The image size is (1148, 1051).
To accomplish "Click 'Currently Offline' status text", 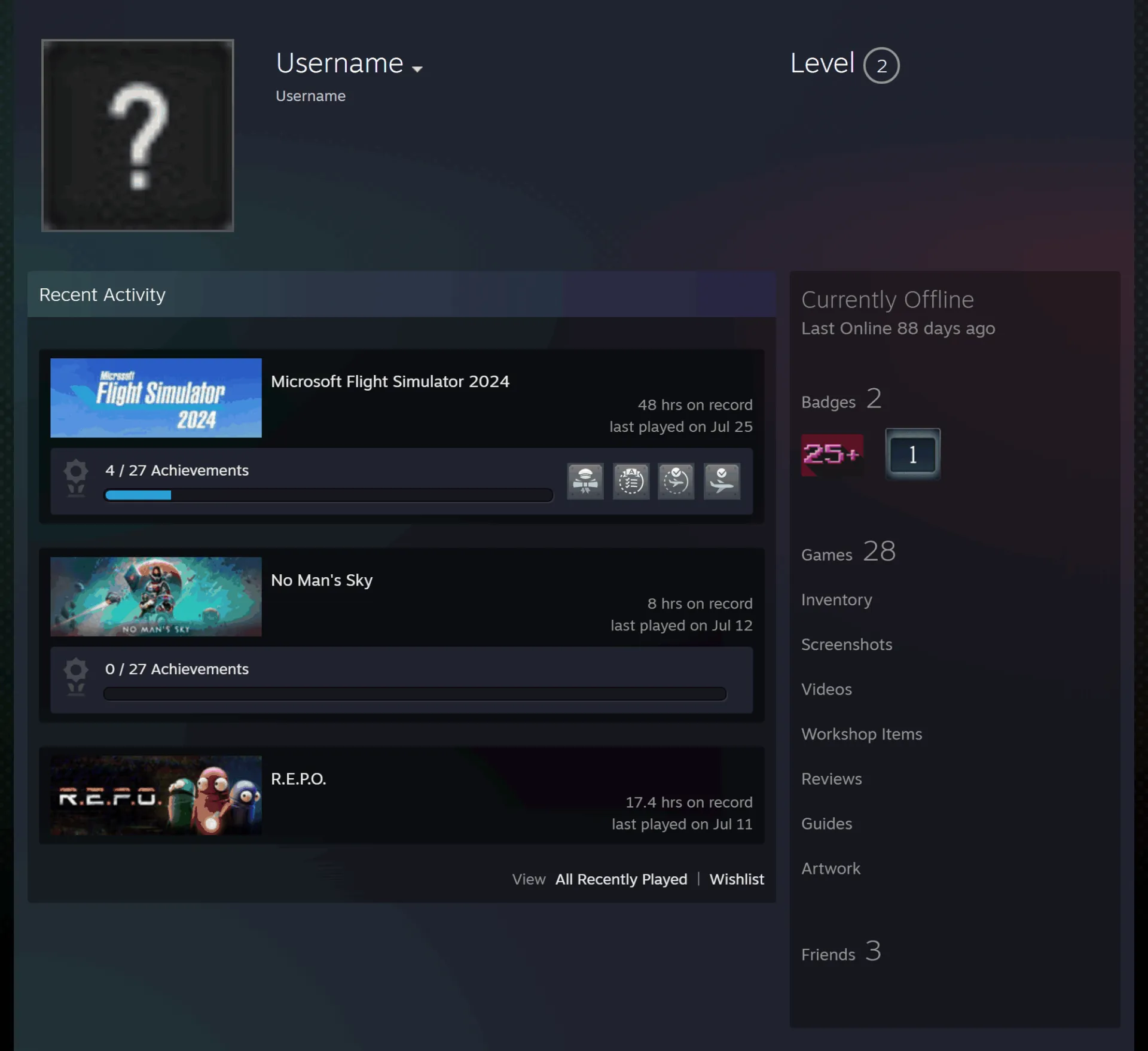I will pyautogui.click(x=887, y=300).
